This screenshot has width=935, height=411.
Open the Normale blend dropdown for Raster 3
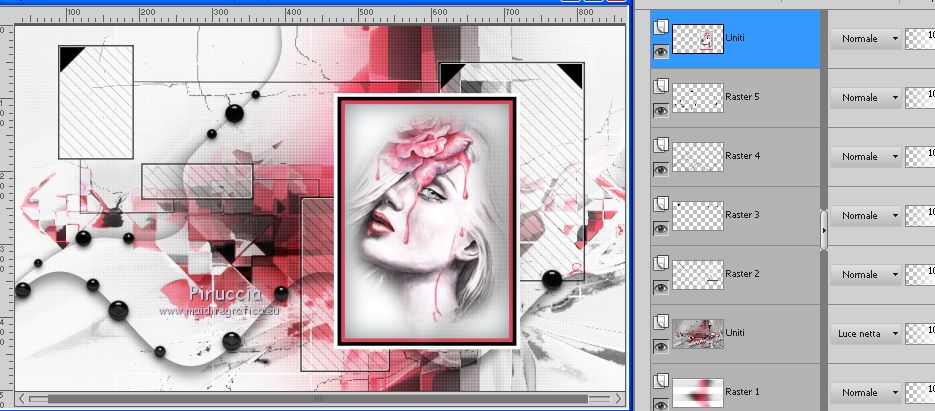coord(865,216)
